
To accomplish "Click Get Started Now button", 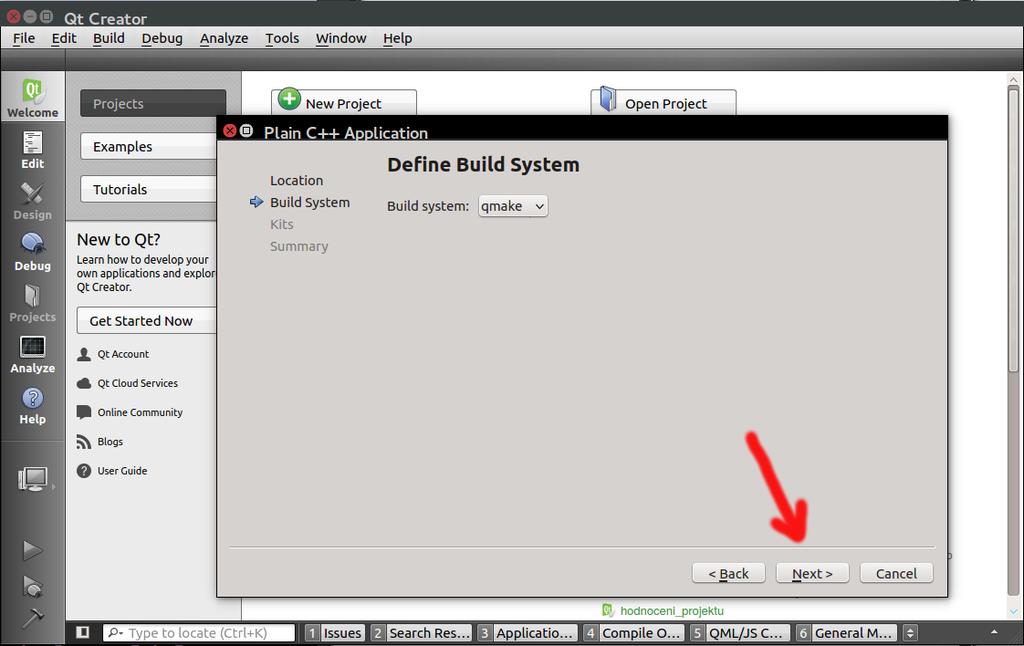I will [x=146, y=321].
